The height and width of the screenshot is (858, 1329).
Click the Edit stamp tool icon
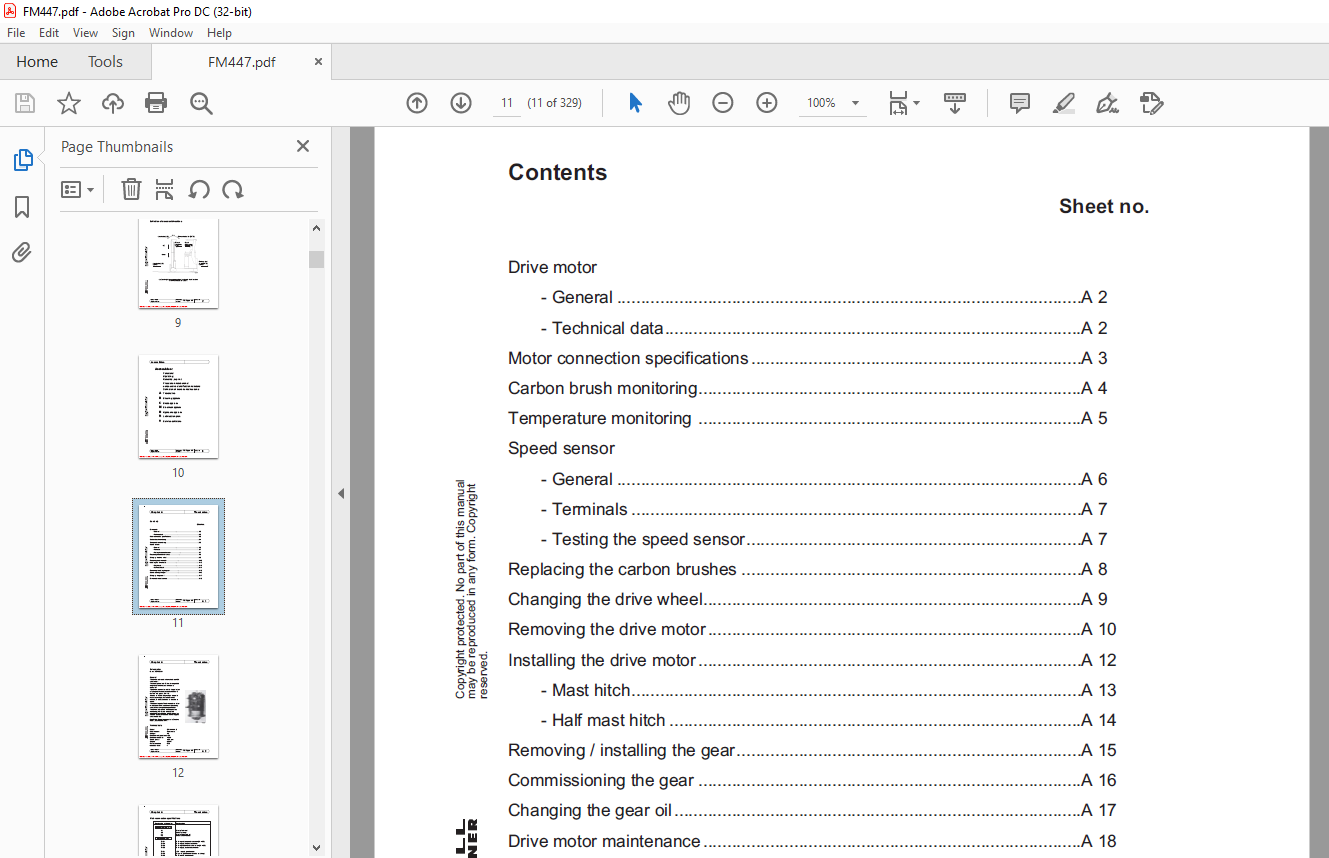tap(1152, 103)
